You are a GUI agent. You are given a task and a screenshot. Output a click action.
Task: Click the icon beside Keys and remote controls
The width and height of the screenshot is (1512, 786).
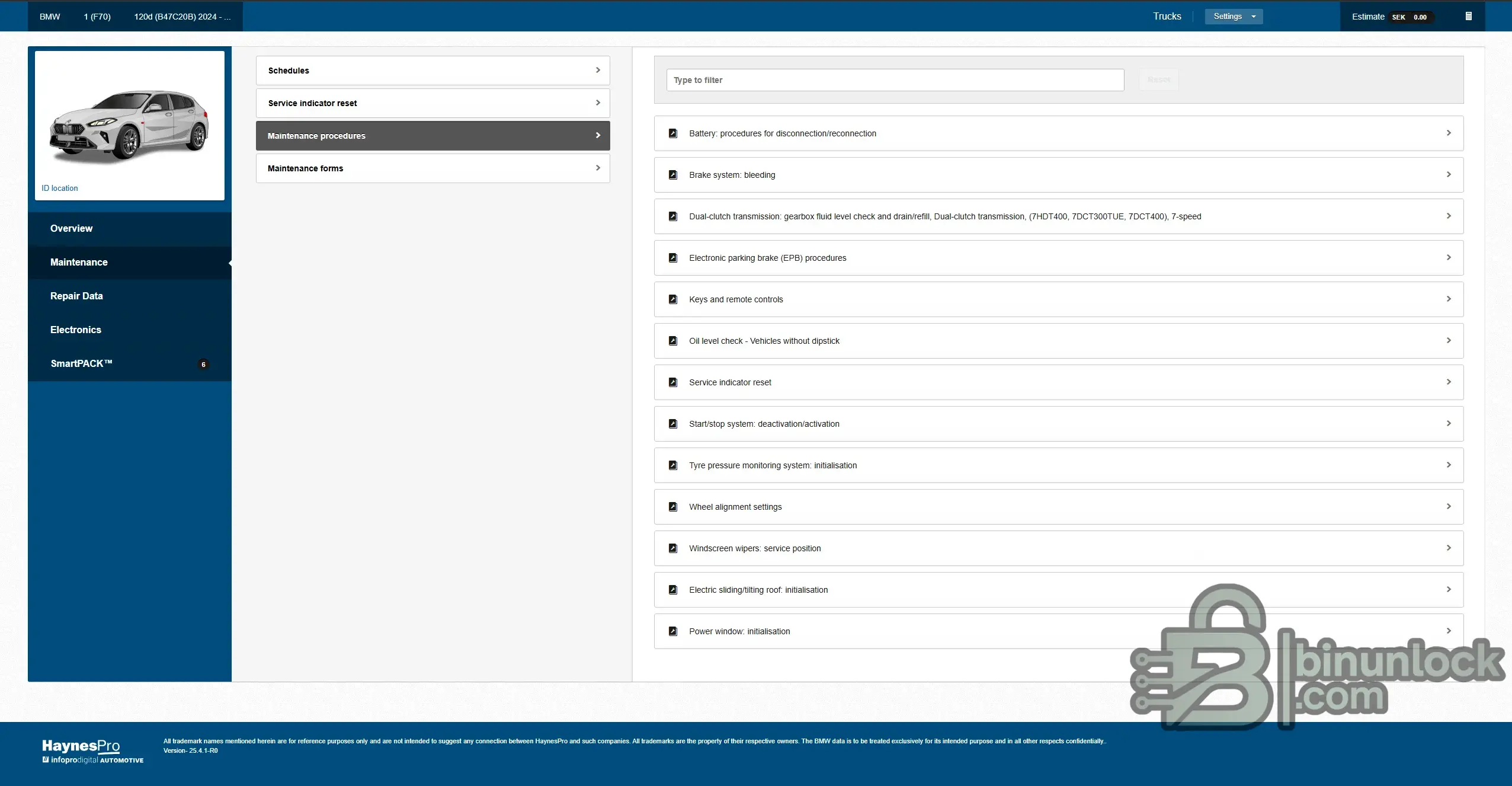pyautogui.click(x=672, y=299)
